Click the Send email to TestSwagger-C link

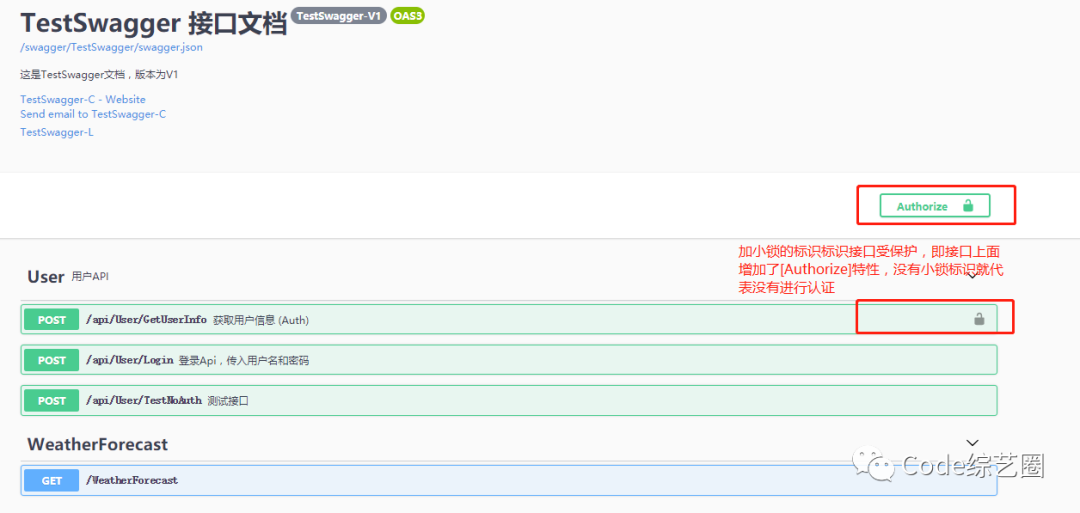point(93,114)
